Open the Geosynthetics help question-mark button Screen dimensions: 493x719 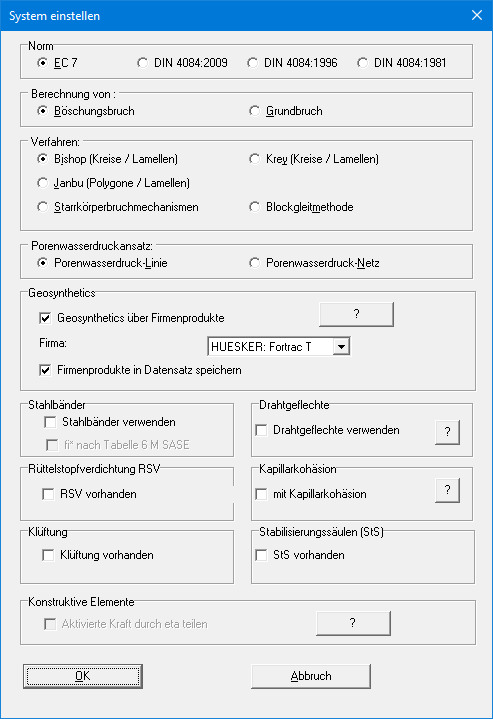pos(356,314)
